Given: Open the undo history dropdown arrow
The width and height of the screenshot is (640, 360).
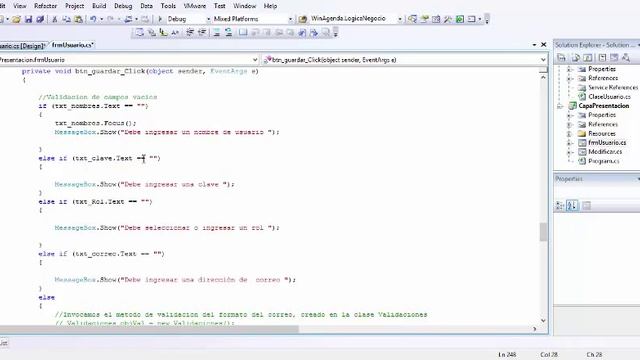Looking at the screenshot, I should click(x=101, y=19).
